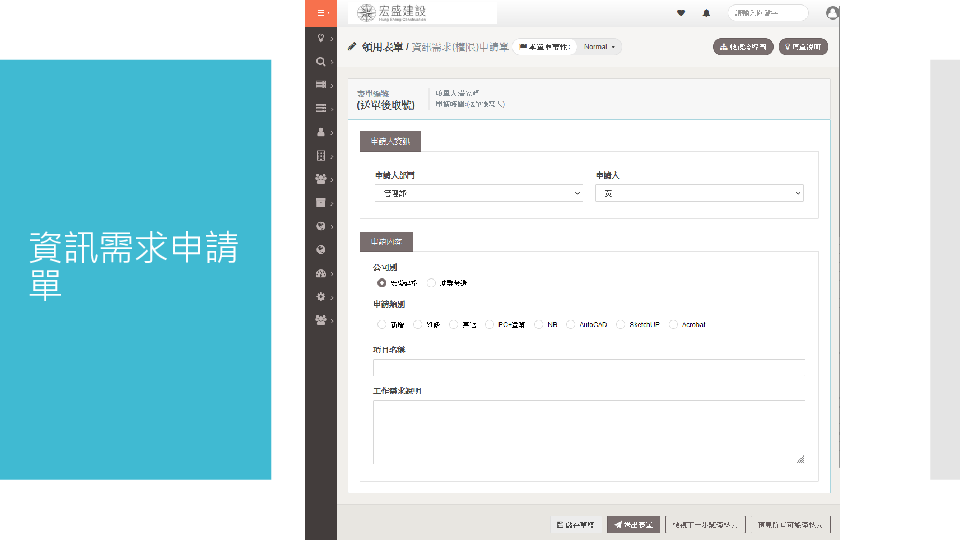
Task: Open the 申請人 dropdown list
Action: [x=699, y=193]
